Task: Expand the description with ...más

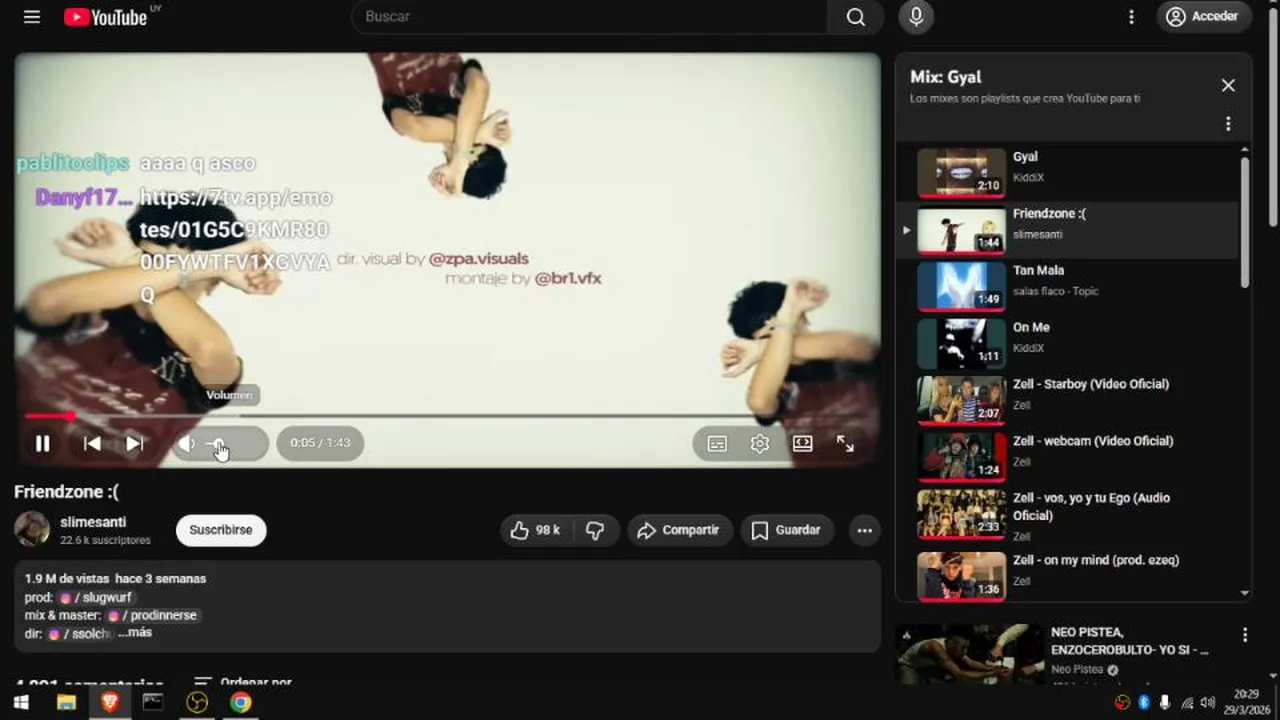Action: click(x=135, y=633)
